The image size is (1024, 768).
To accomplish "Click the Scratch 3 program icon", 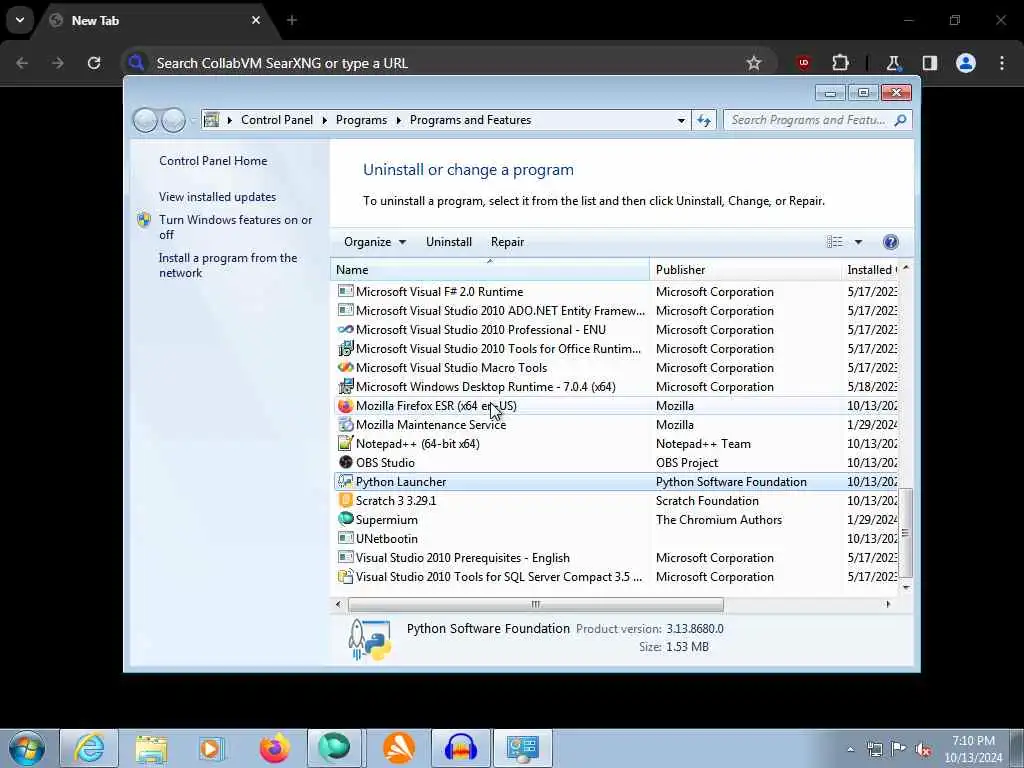I will click(x=345, y=500).
